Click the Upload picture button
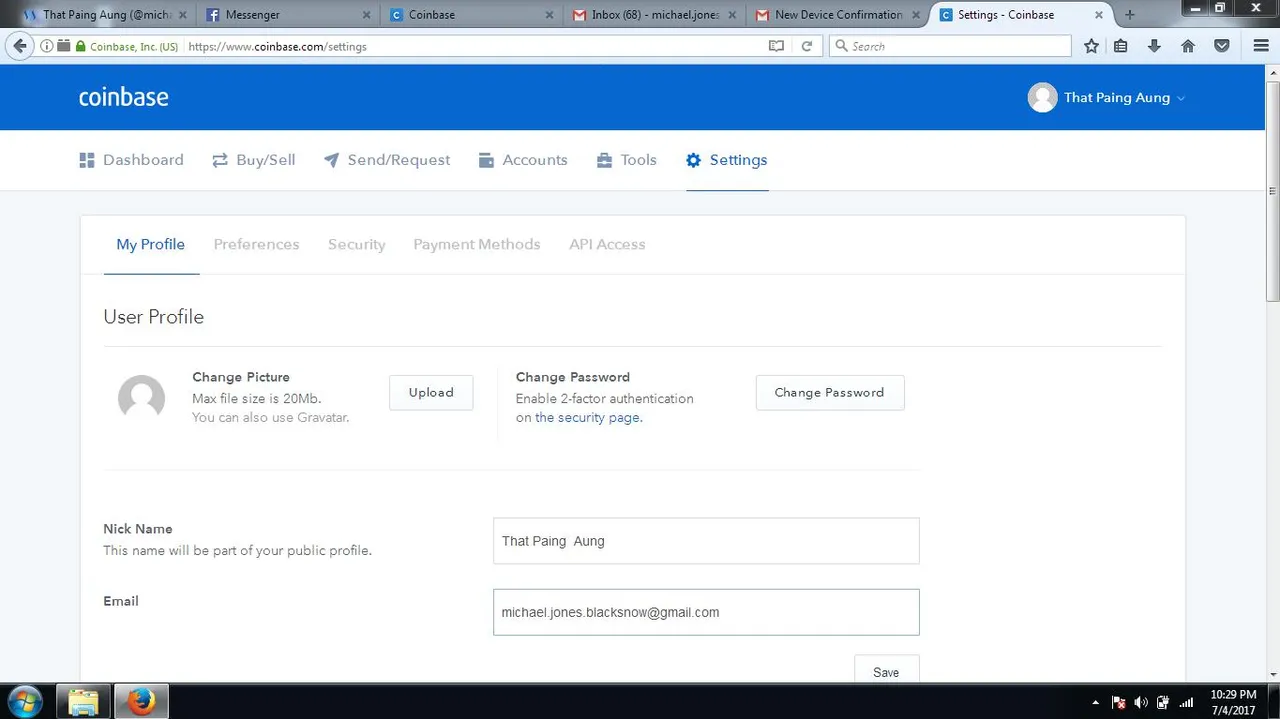This screenshot has width=1280, height=719. pyautogui.click(x=431, y=393)
